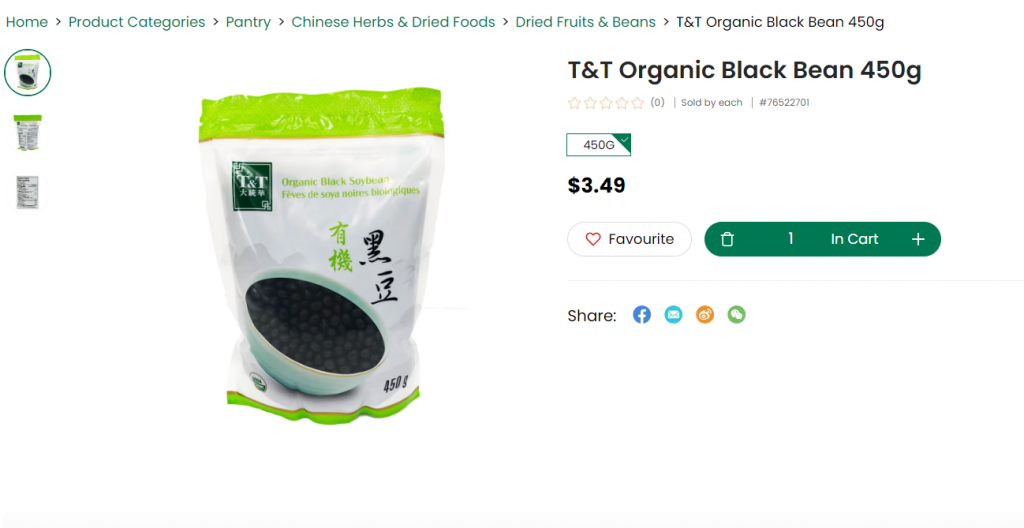
Task: Share product on WeChat
Action: pos(737,315)
